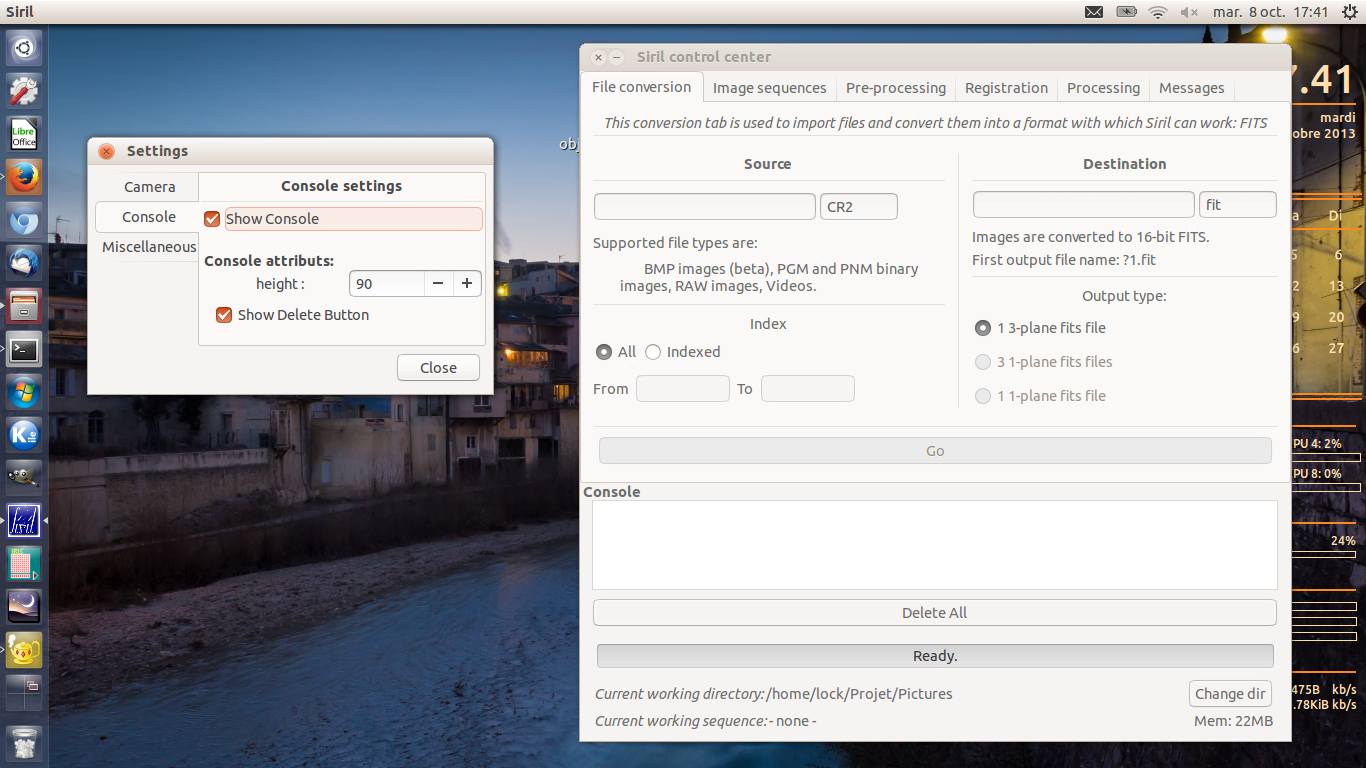Go to the Pre-processing tab
This screenshot has height=768, width=1366.
(896, 88)
